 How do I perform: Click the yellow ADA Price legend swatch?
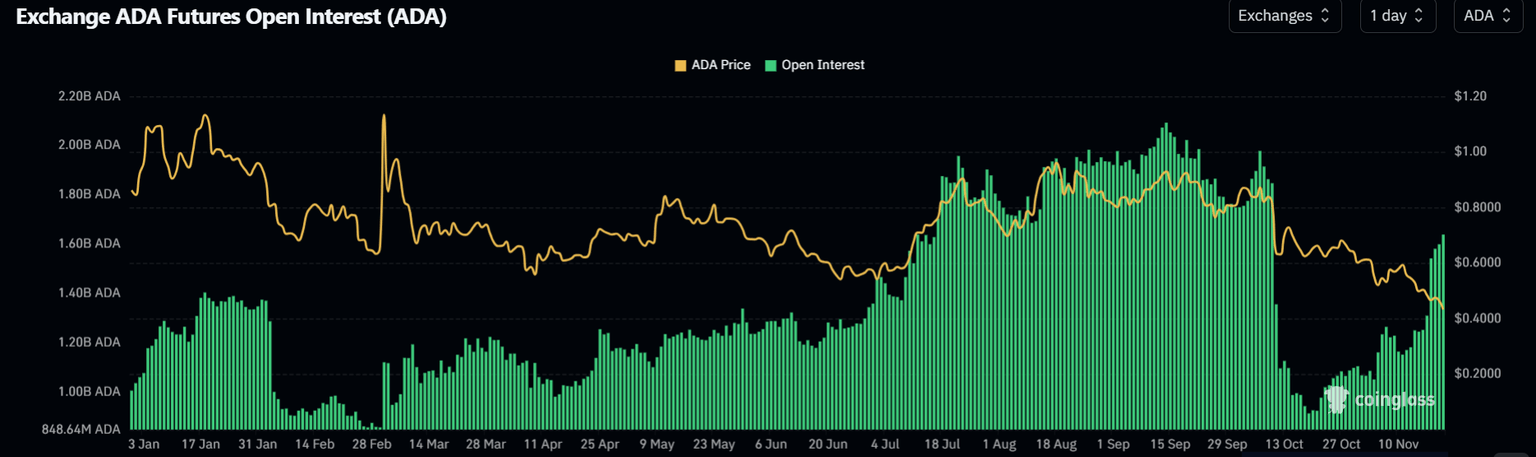[681, 65]
